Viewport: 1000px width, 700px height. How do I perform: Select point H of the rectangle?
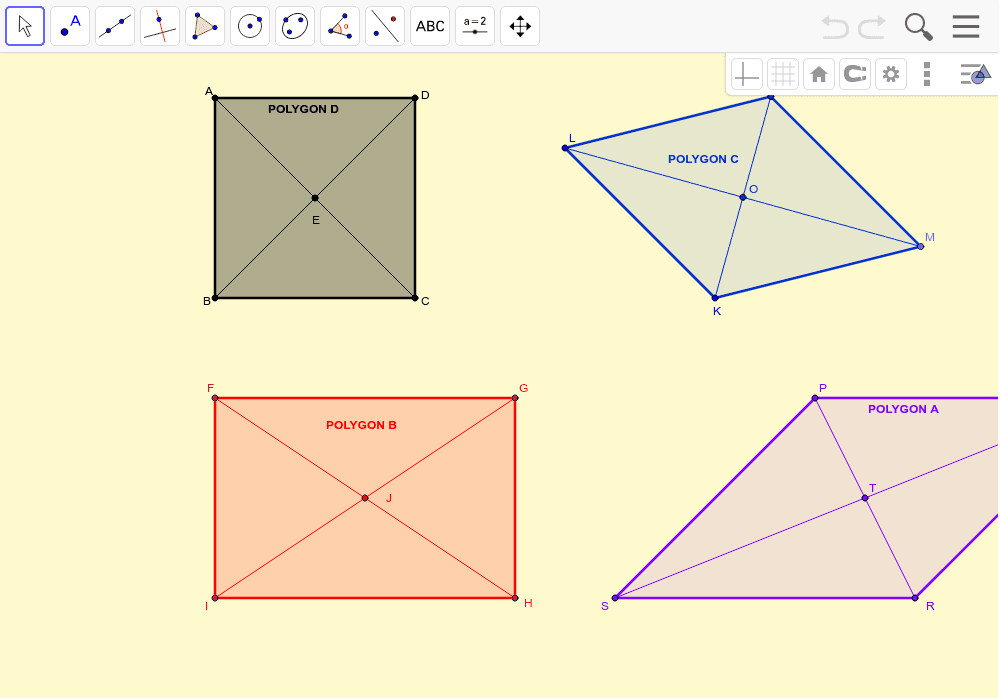coord(515,598)
